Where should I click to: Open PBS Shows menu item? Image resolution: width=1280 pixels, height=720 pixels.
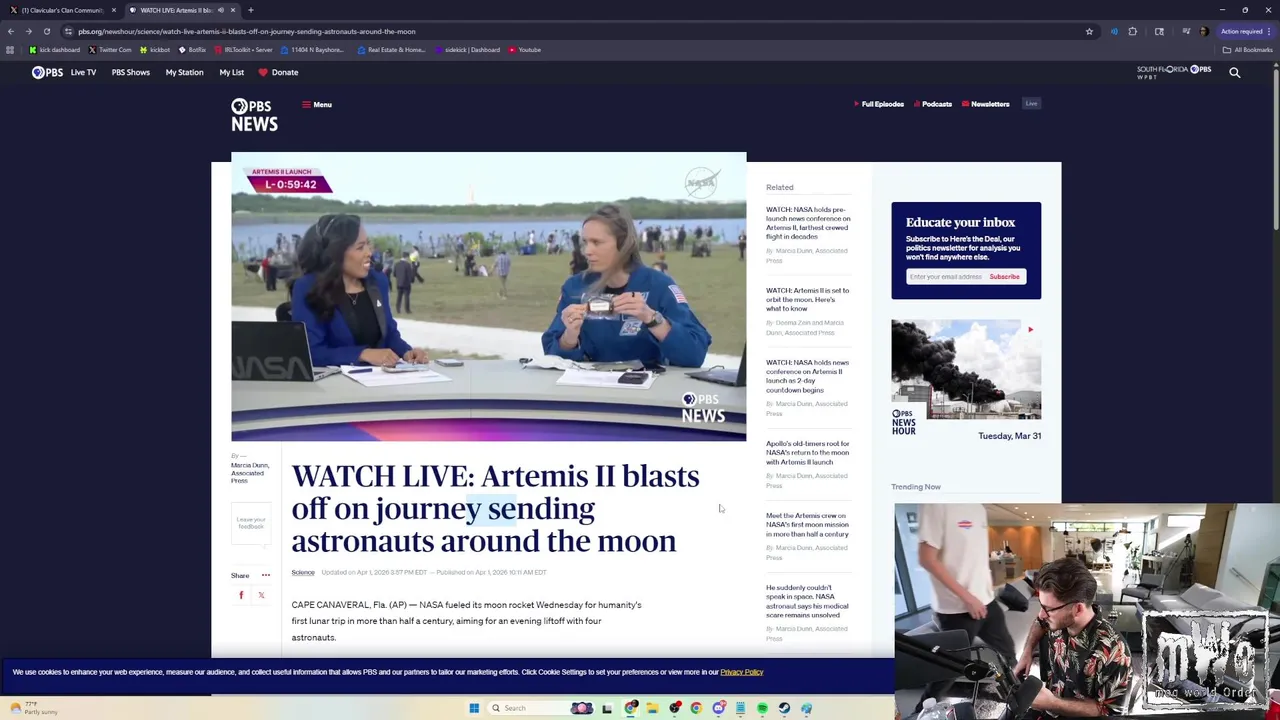point(131,72)
